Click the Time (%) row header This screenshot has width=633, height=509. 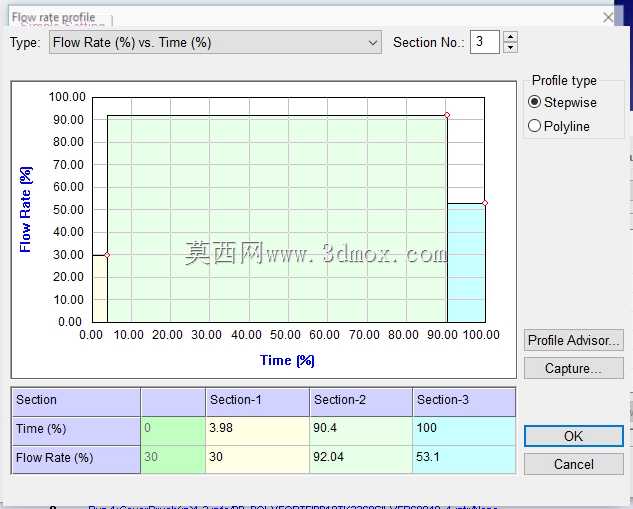point(76,431)
